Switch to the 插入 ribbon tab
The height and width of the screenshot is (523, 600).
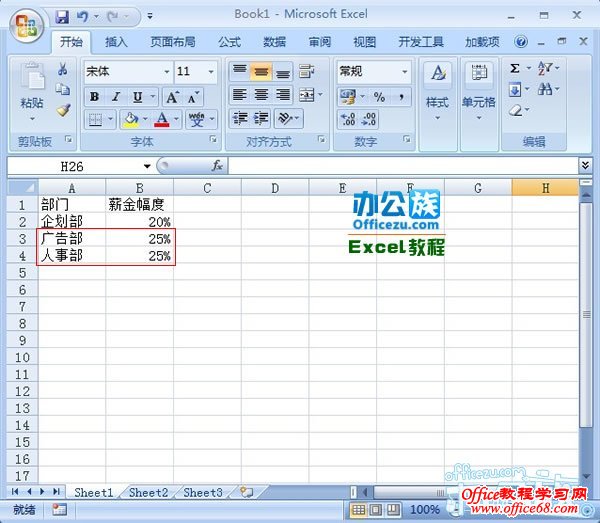pyautogui.click(x=116, y=41)
